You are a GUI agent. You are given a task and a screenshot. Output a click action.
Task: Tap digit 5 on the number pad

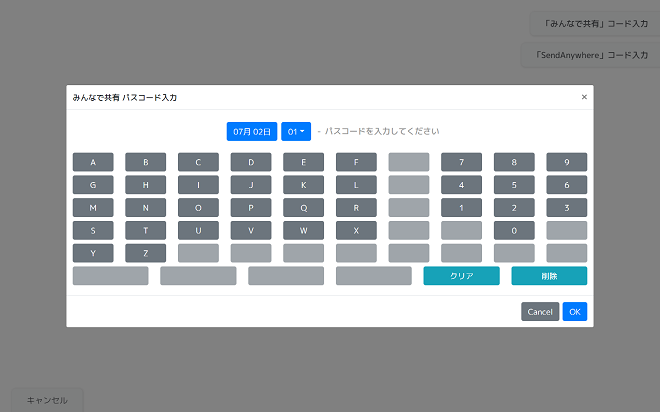pyautogui.click(x=513, y=185)
